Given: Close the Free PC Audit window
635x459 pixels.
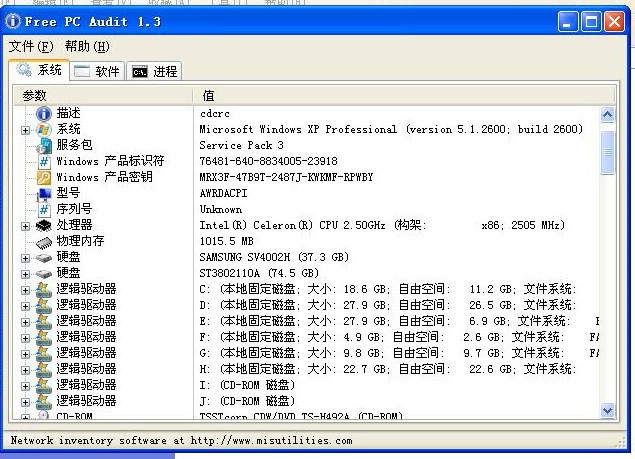Looking at the screenshot, I should [x=614, y=21].
